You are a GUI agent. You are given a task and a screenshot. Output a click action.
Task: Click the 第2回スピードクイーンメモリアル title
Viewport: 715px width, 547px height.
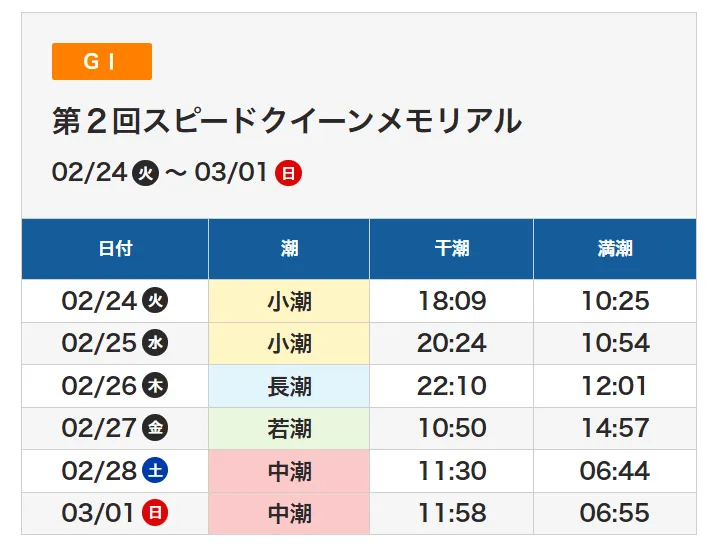[x=287, y=121]
